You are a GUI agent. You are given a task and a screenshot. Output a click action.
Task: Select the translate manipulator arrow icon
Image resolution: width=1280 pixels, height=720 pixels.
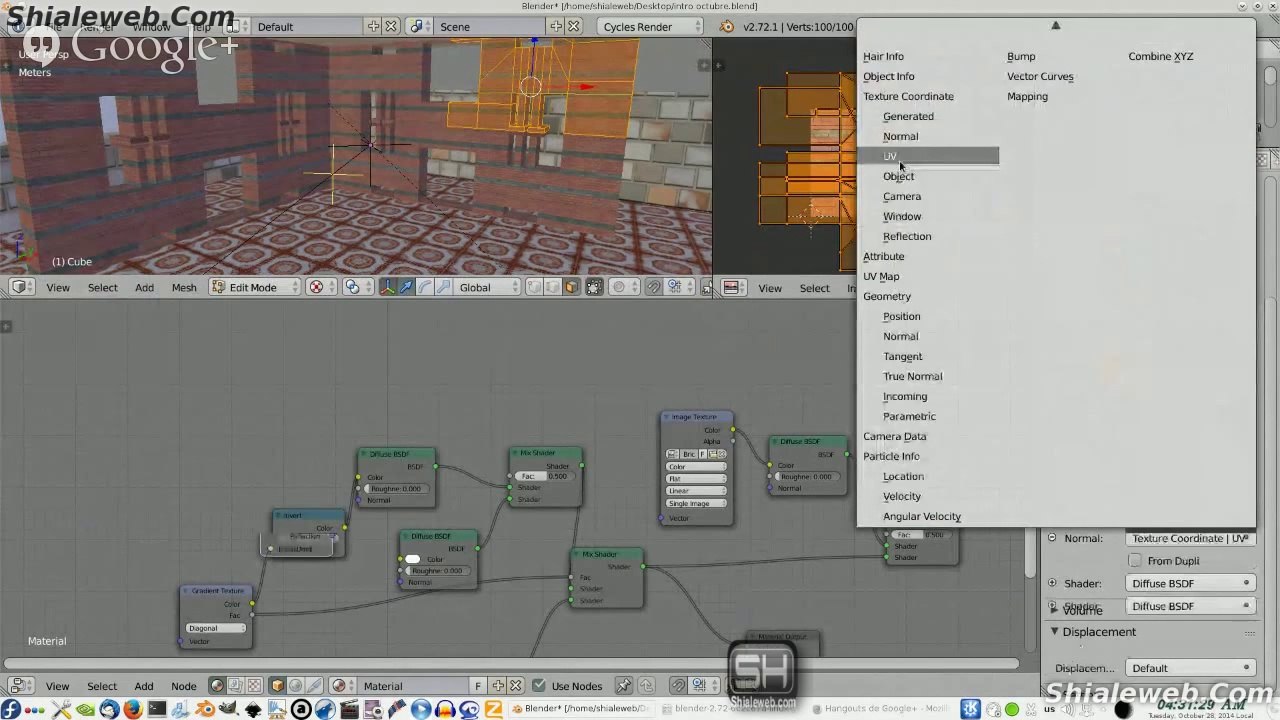click(407, 287)
